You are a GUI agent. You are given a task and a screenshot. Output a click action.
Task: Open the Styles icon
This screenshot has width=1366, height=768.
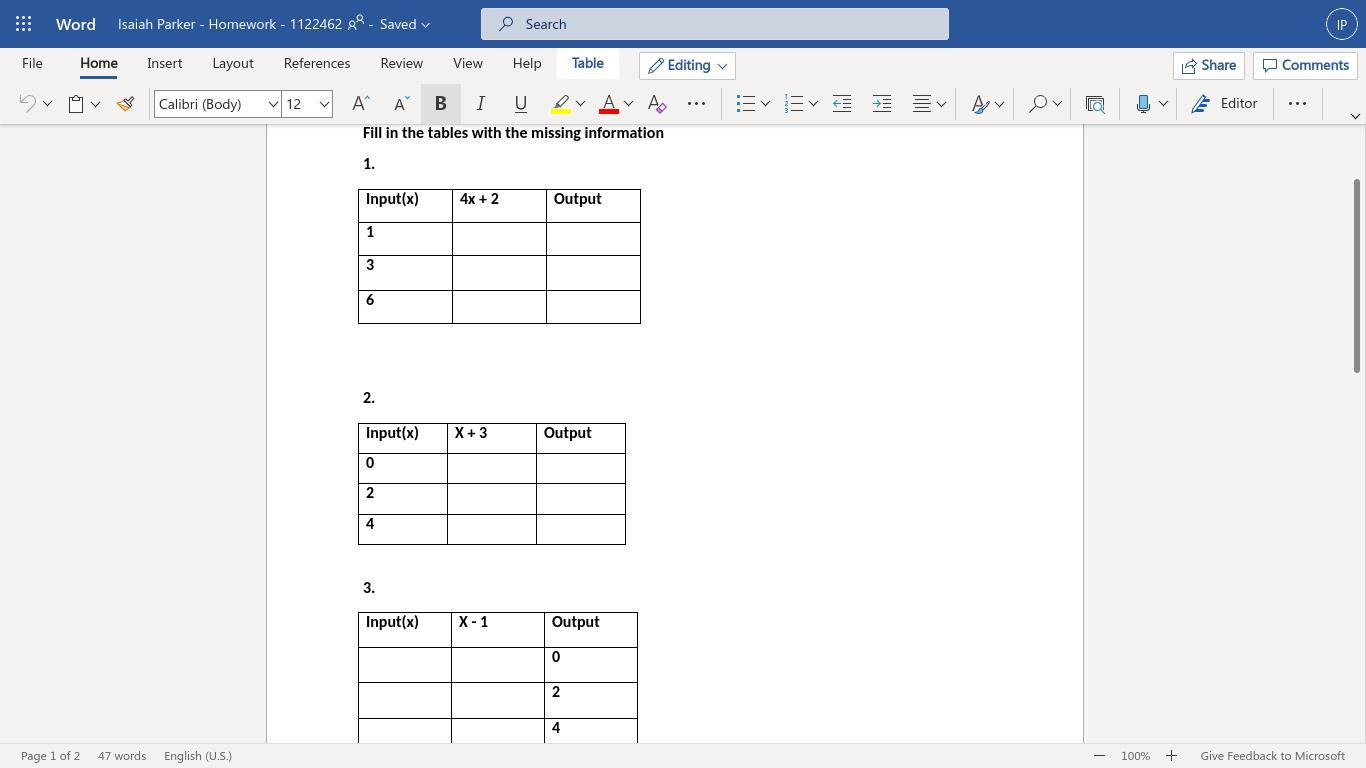coord(980,104)
